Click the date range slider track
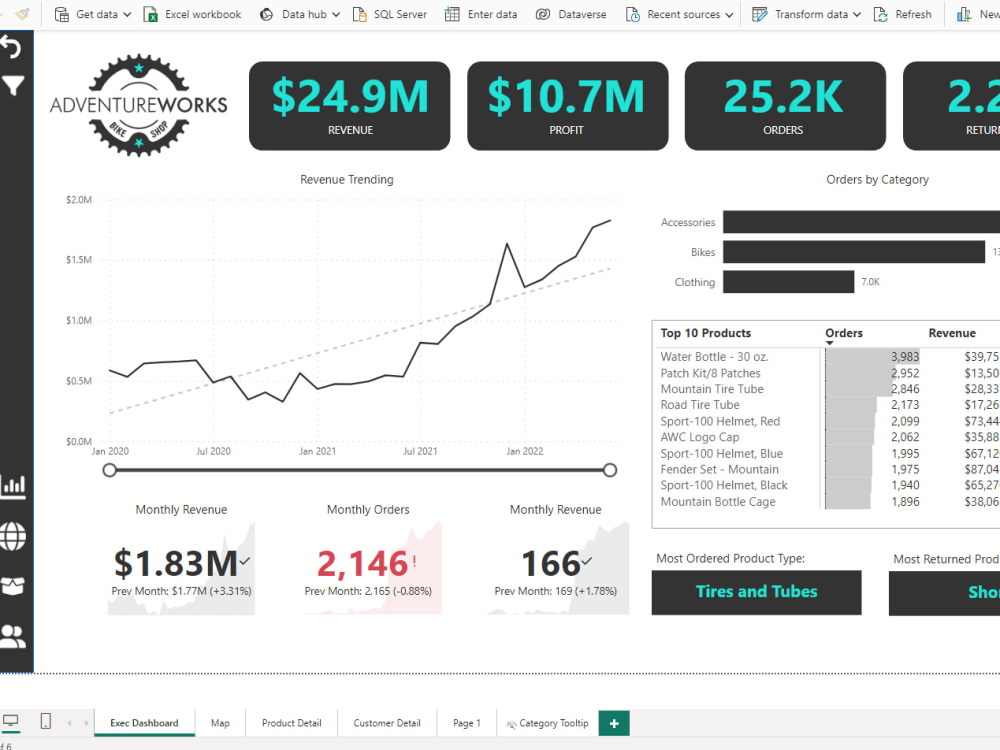The image size is (1000, 750). [x=360, y=470]
